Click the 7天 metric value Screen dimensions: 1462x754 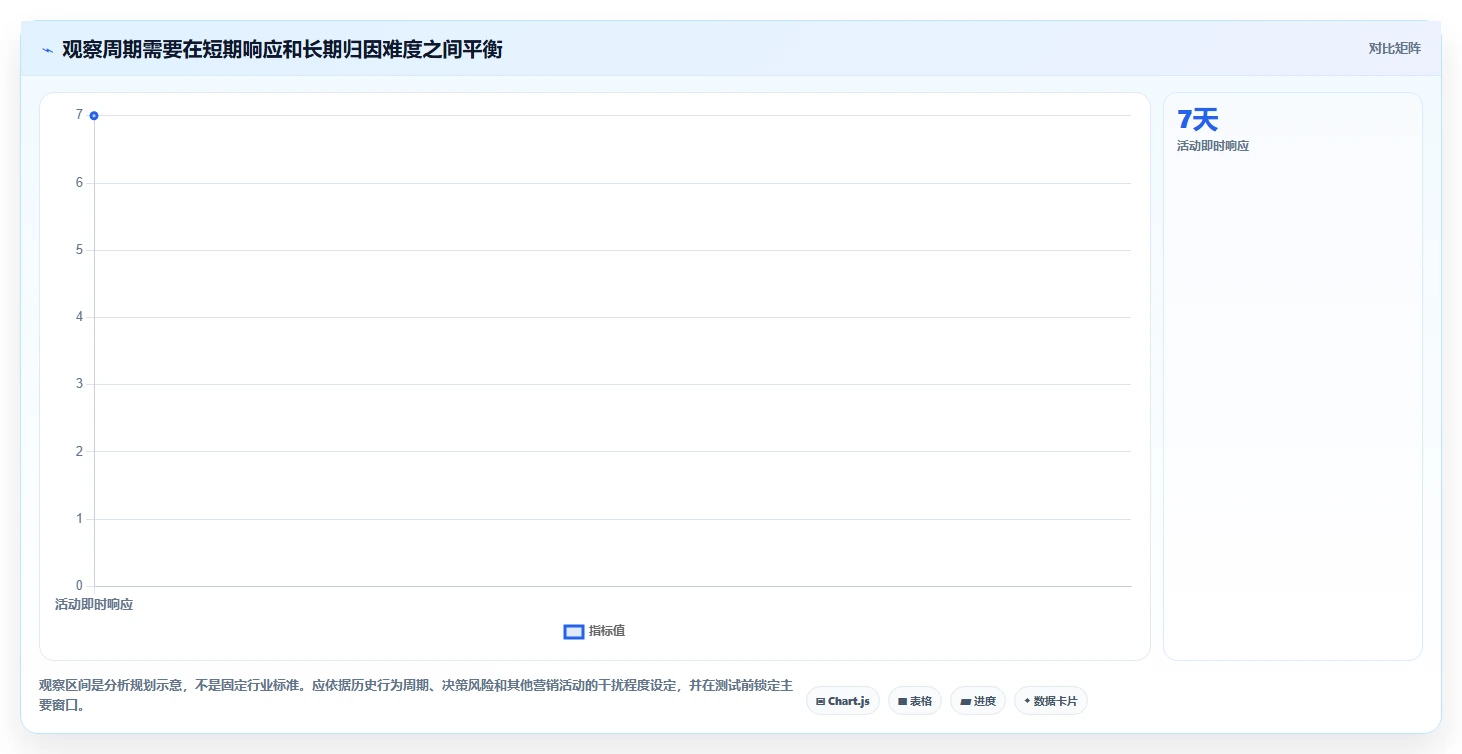coord(1198,120)
